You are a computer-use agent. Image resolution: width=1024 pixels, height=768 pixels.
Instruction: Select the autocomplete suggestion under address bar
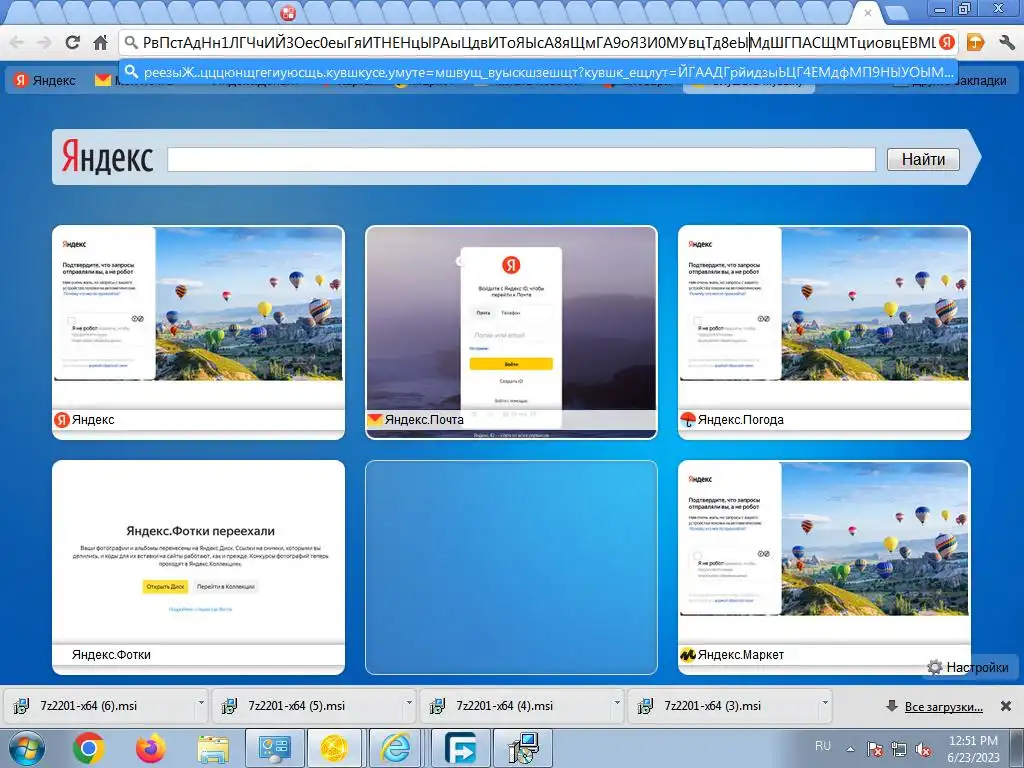pyautogui.click(x=539, y=72)
